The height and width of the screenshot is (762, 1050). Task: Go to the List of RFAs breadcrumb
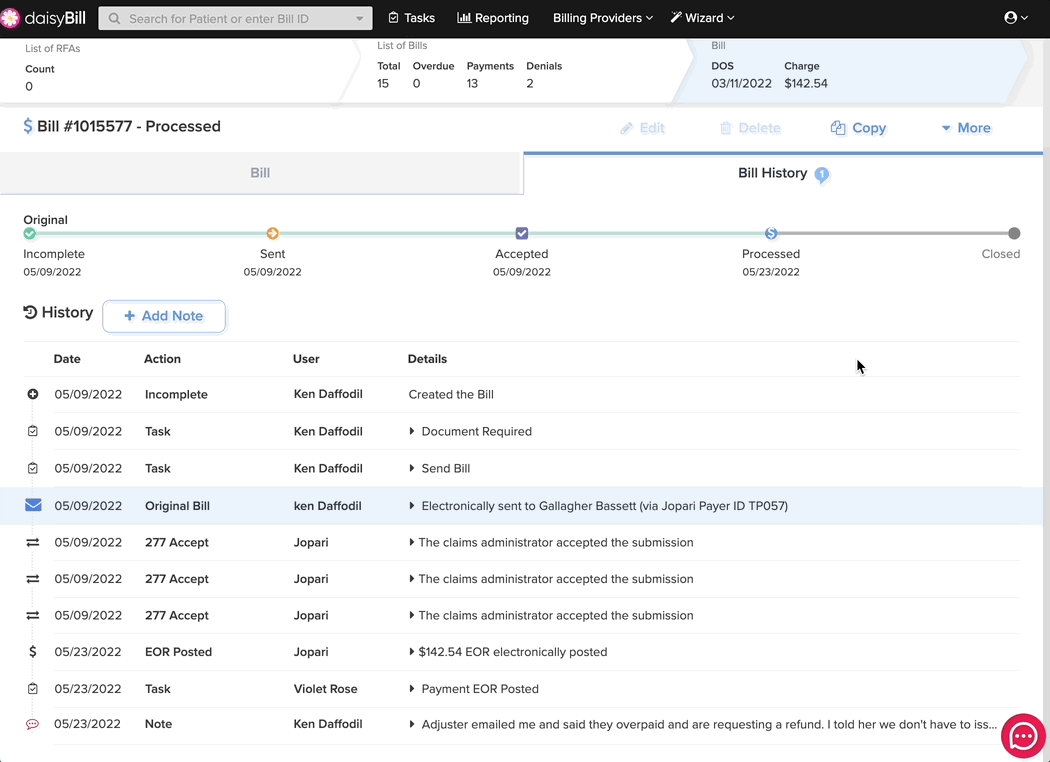click(x=53, y=48)
